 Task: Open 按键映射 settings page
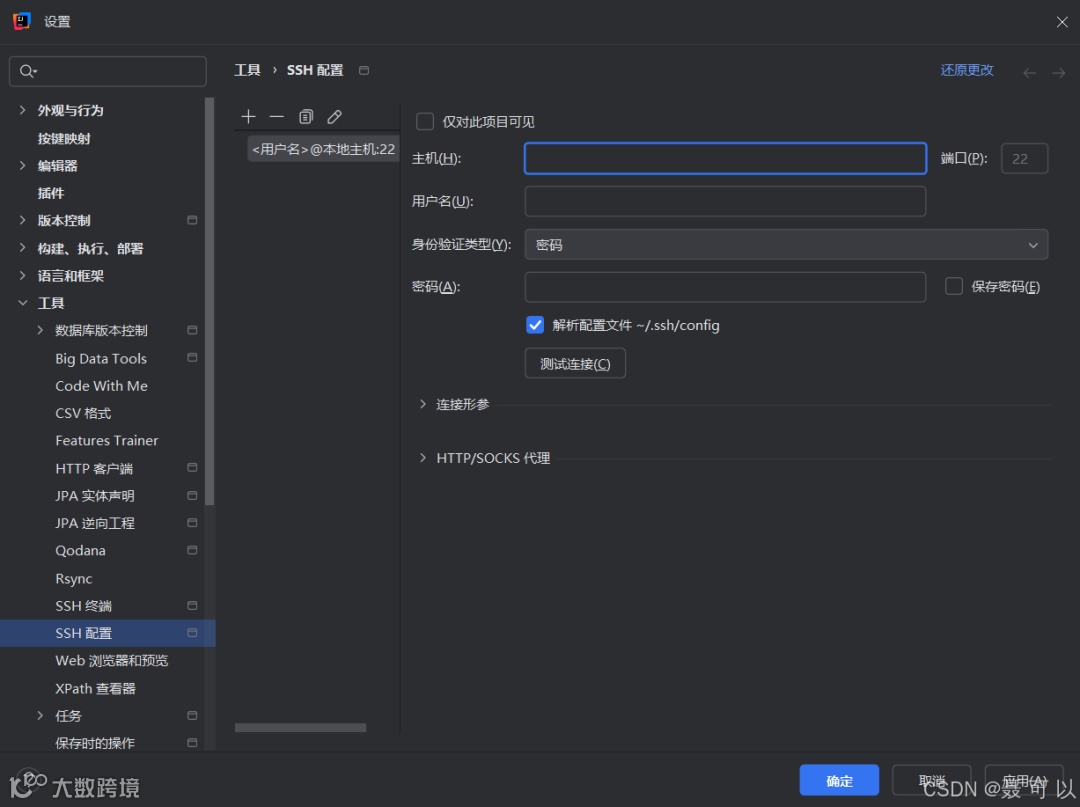[x=64, y=138]
